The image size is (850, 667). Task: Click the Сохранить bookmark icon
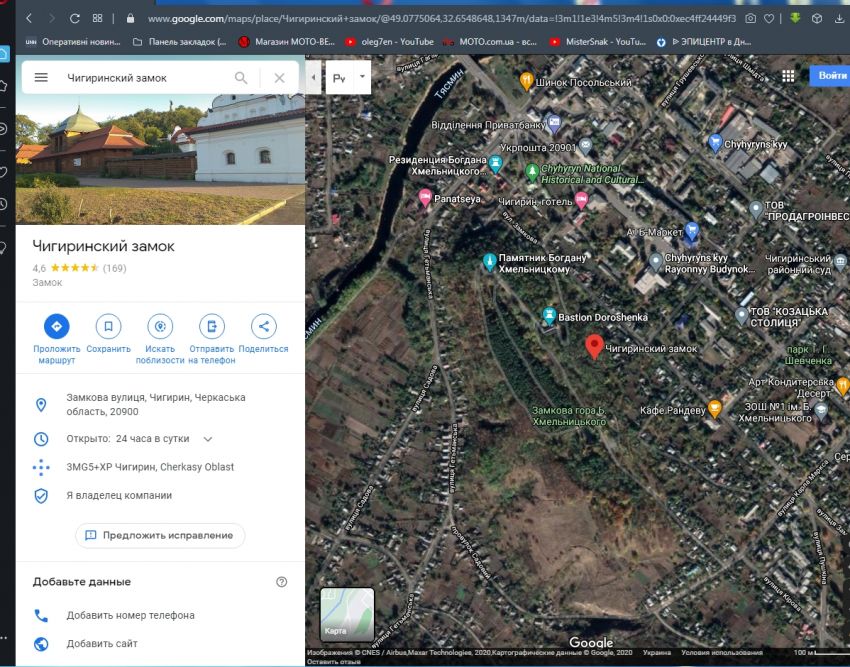coord(108,326)
